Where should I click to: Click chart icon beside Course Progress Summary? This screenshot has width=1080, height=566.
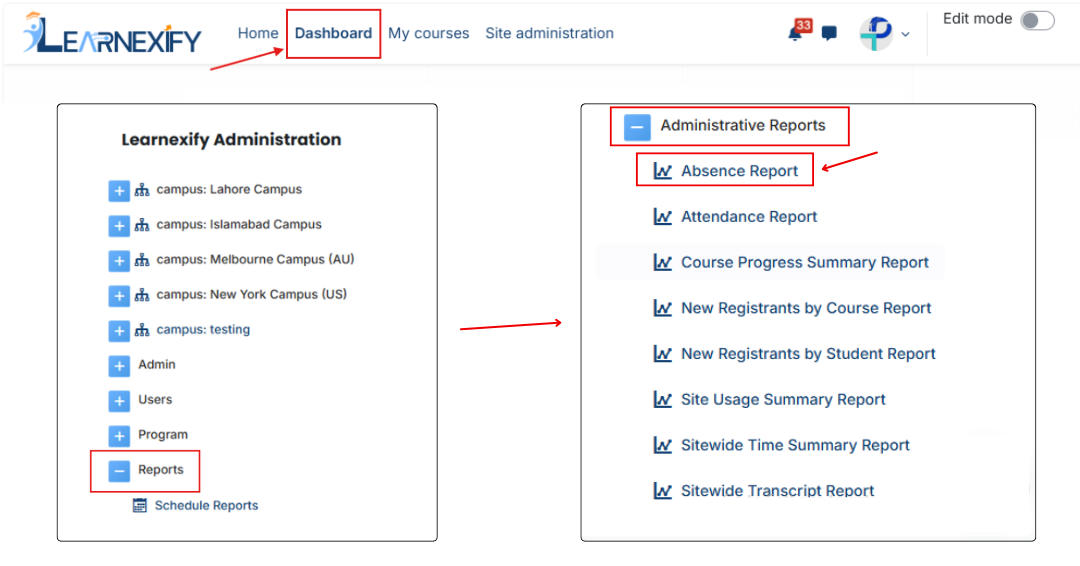pos(663,262)
